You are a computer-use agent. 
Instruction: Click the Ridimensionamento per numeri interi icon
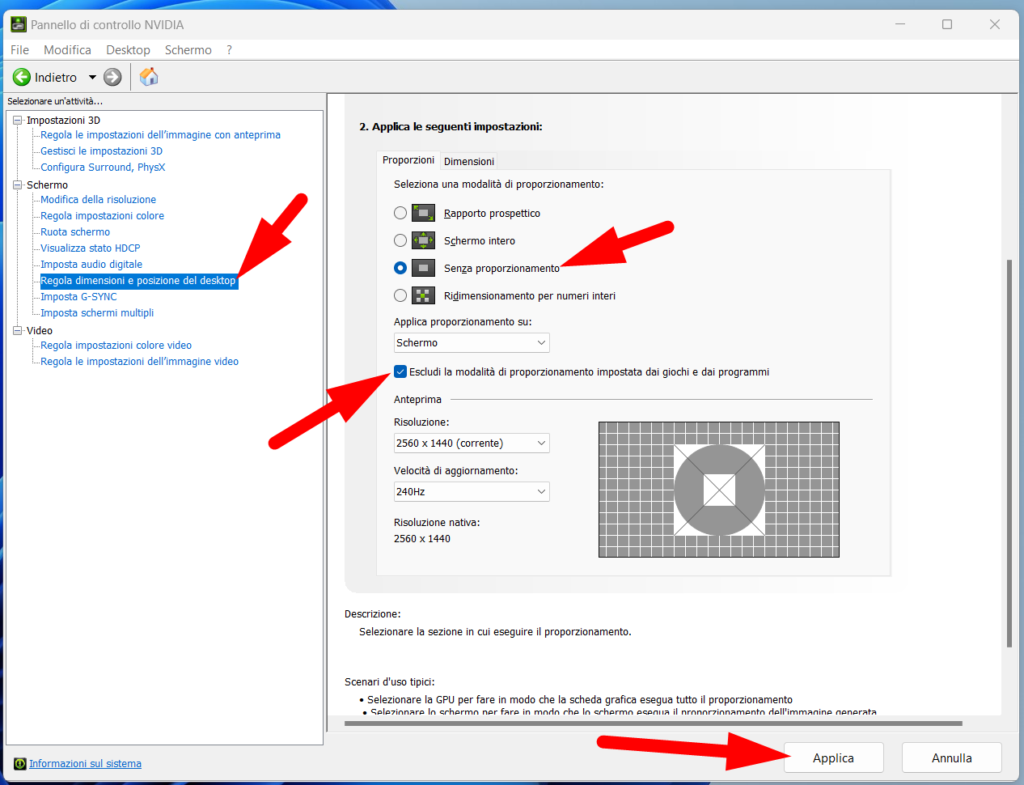[423, 296]
